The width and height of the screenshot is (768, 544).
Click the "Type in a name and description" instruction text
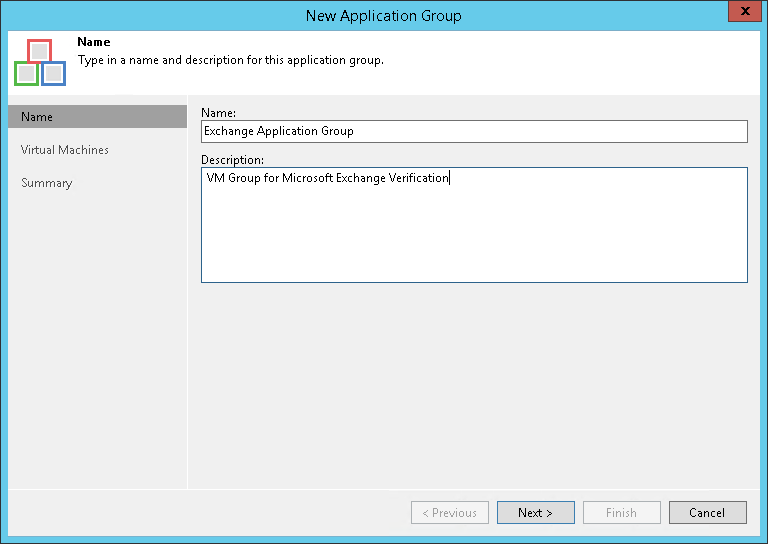tap(230, 60)
